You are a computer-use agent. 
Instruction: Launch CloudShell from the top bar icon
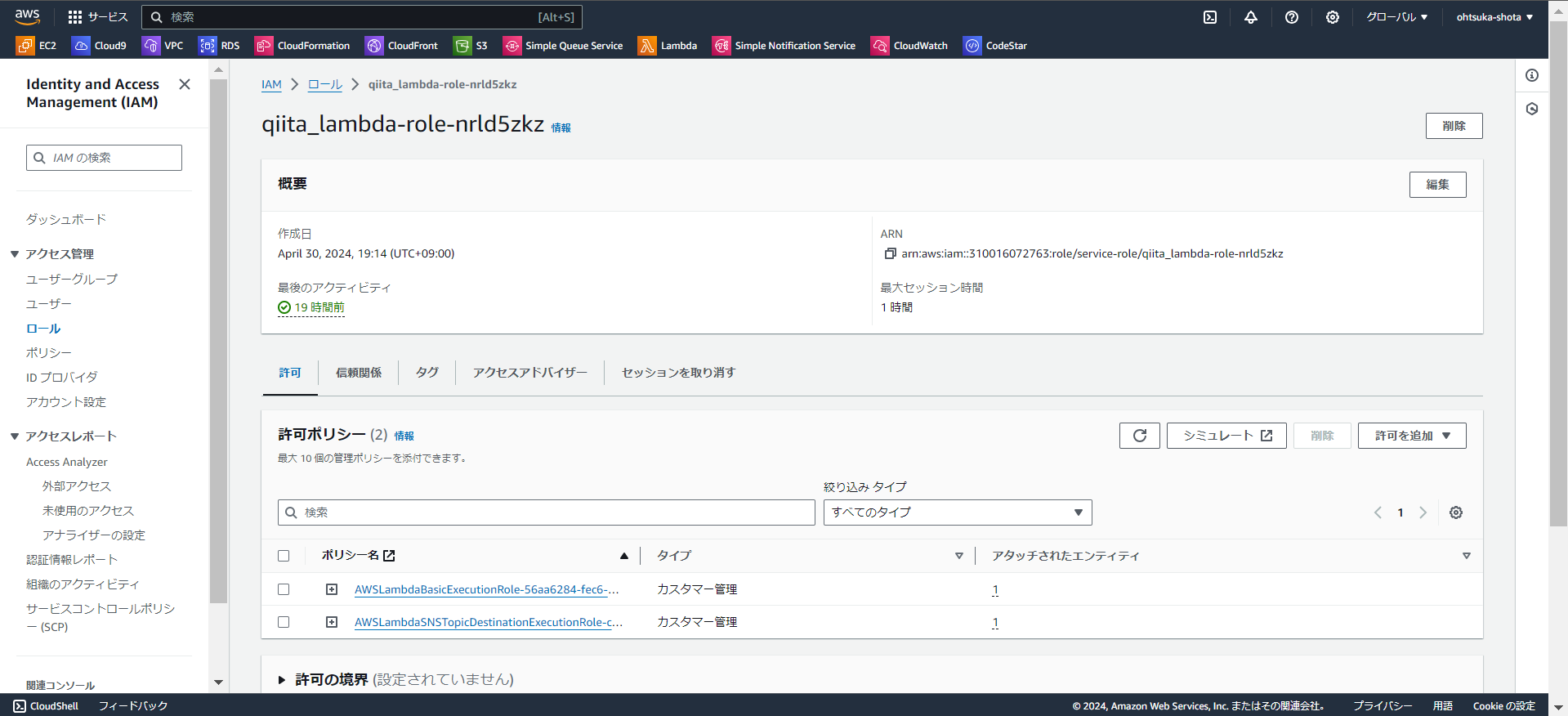click(1210, 17)
